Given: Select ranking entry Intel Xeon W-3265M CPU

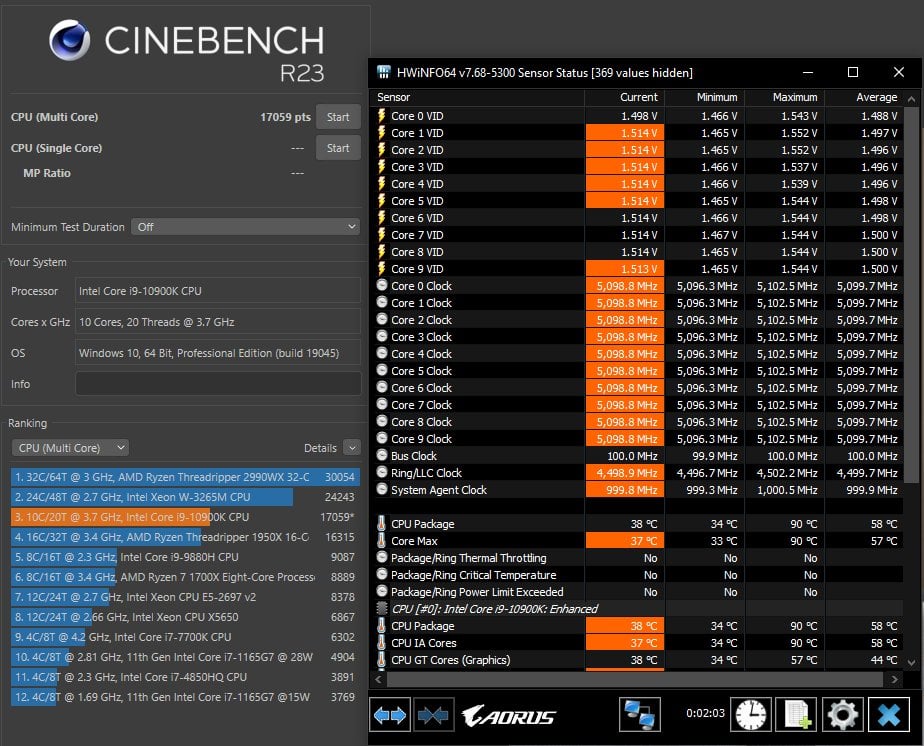Looking at the screenshot, I should [185, 497].
